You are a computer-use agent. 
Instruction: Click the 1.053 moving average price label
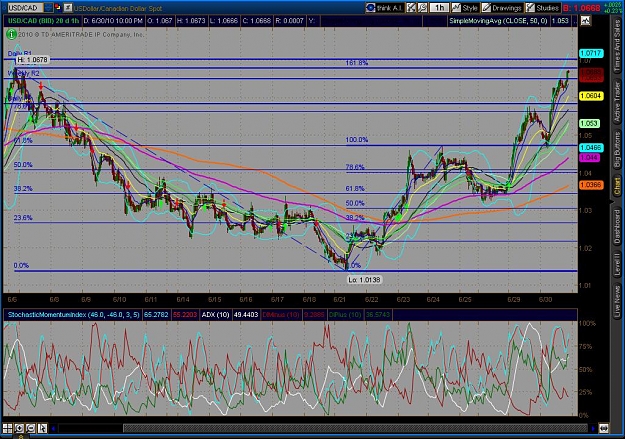click(589, 123)
